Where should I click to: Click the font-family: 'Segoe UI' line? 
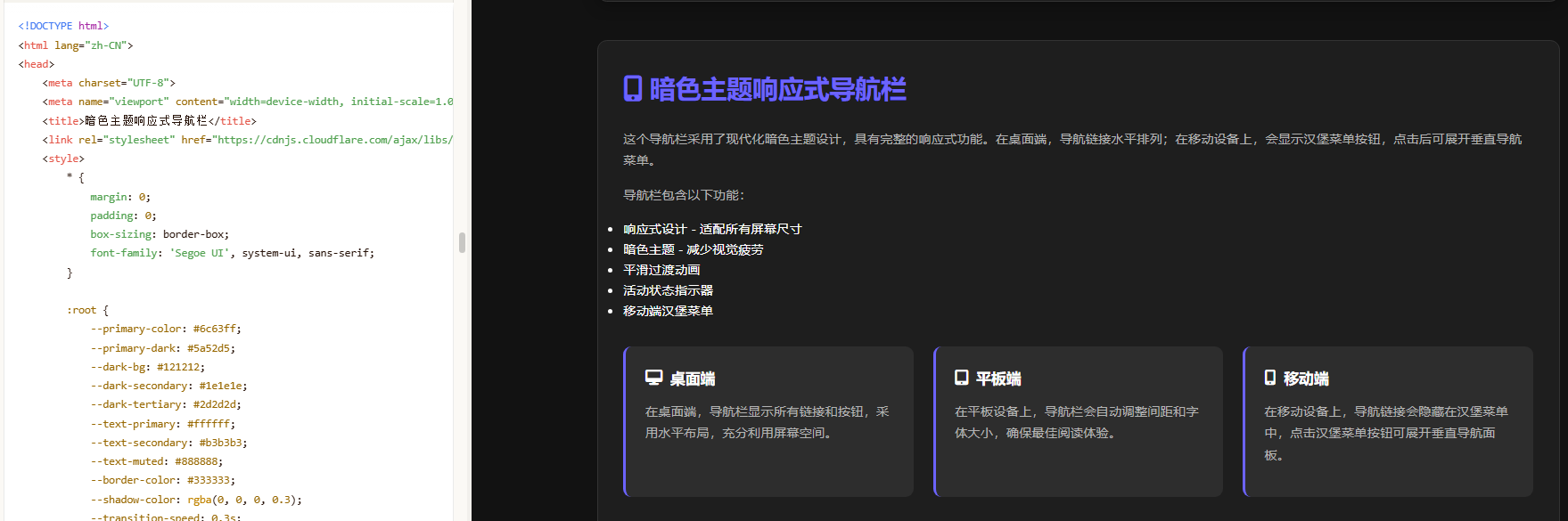pos(233,253)
